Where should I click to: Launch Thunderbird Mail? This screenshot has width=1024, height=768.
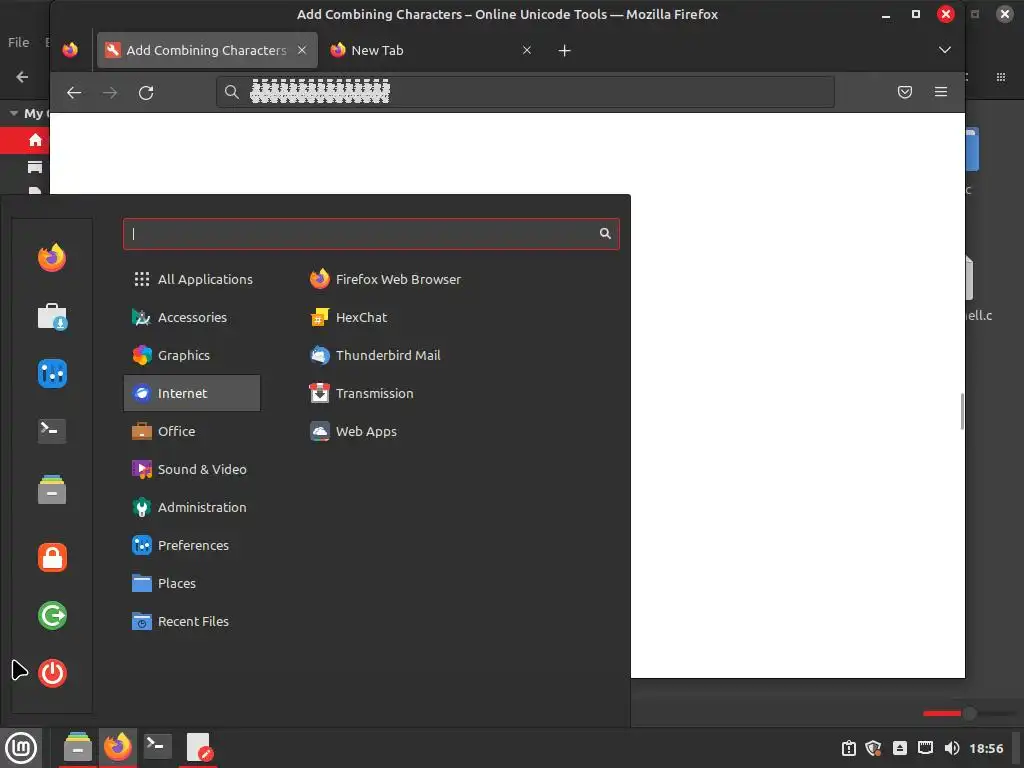tap(376, 355)
